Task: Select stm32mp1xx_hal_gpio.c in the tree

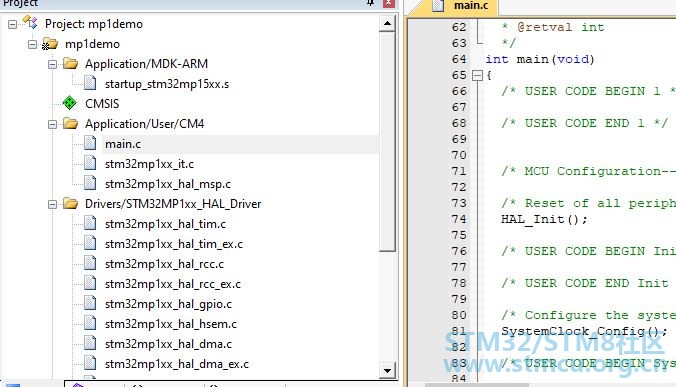Action: [x=168, y=304]
